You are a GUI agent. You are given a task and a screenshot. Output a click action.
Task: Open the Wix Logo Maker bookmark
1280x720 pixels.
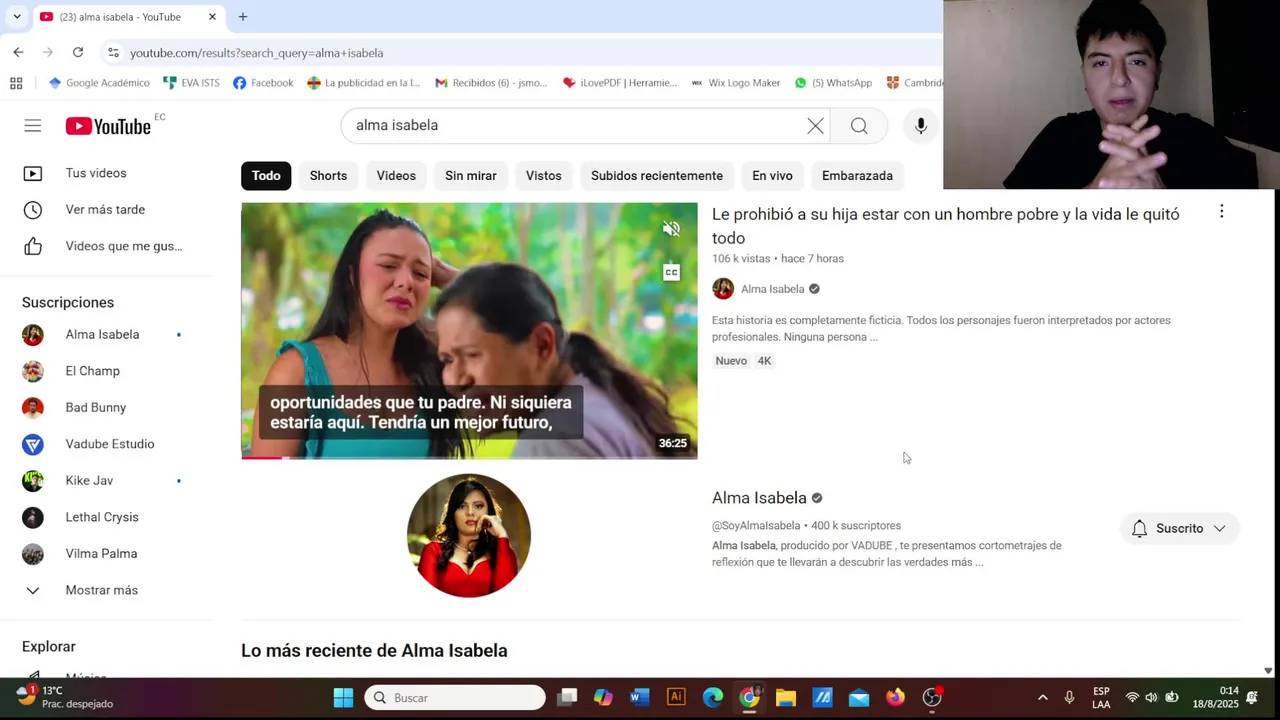tap(735, 83)
